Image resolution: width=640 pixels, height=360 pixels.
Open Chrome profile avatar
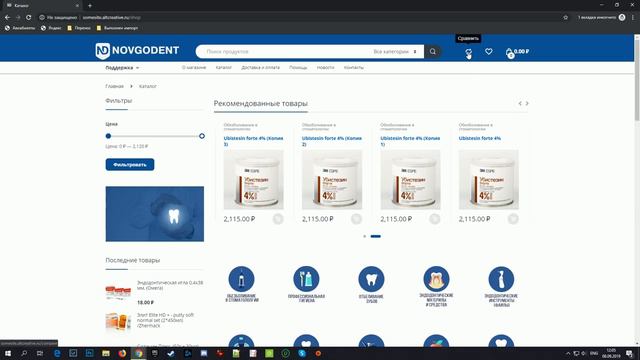(x=622, y=18)
